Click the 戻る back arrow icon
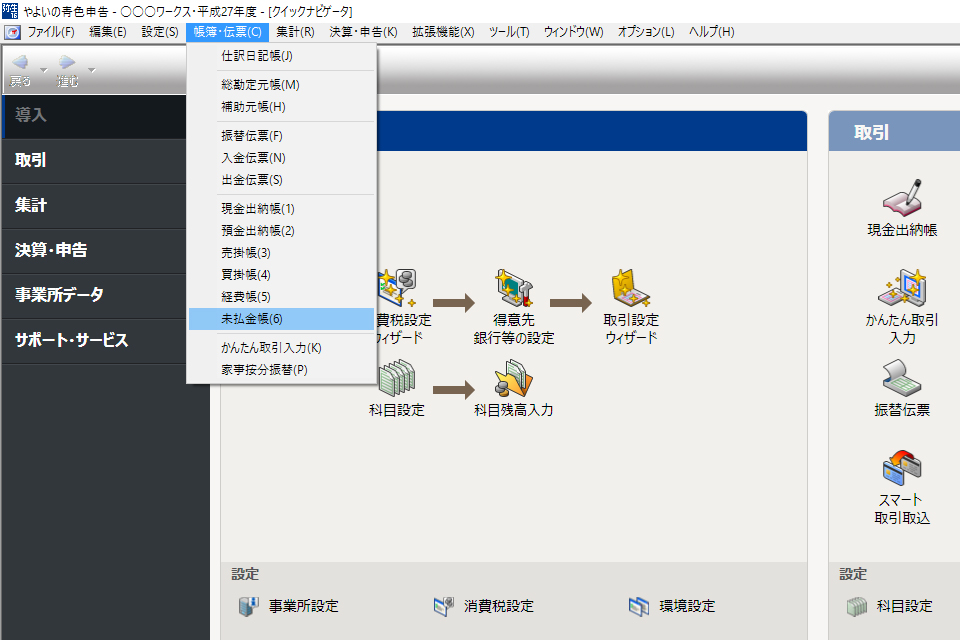 click(x=20, y=62)
